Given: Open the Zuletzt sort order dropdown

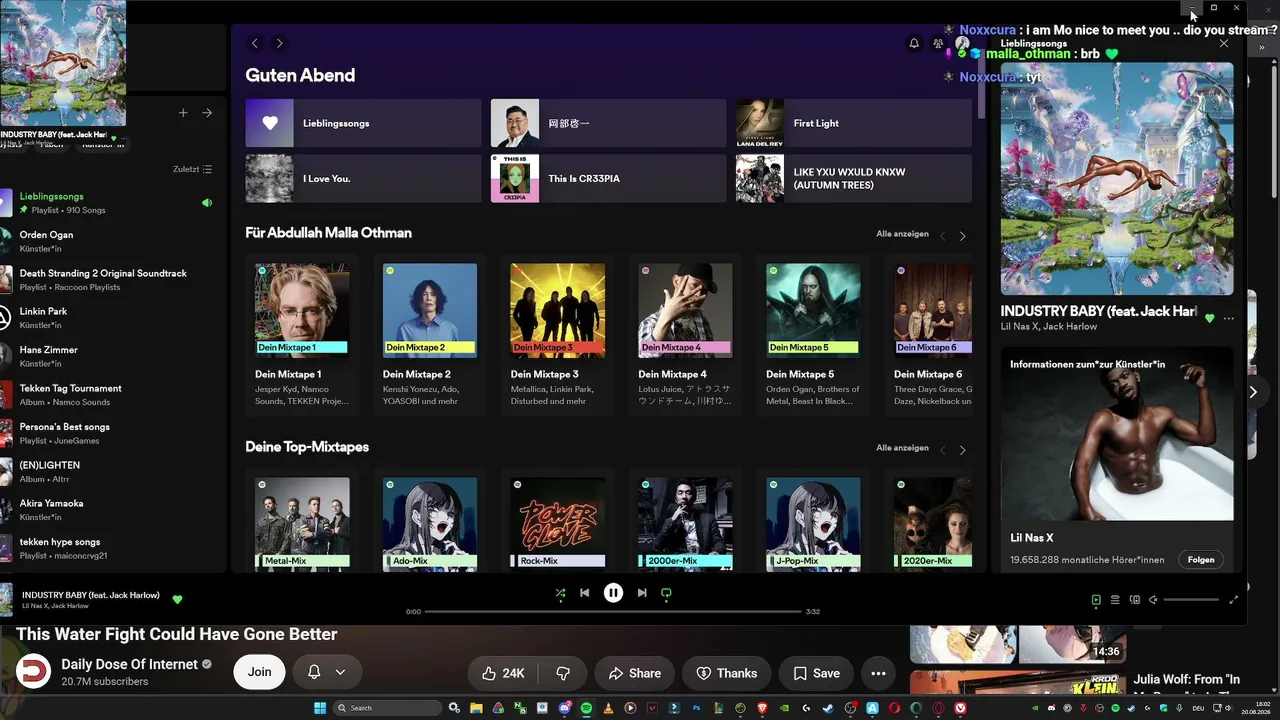Looking at the screenshot, I should point(193,169).
